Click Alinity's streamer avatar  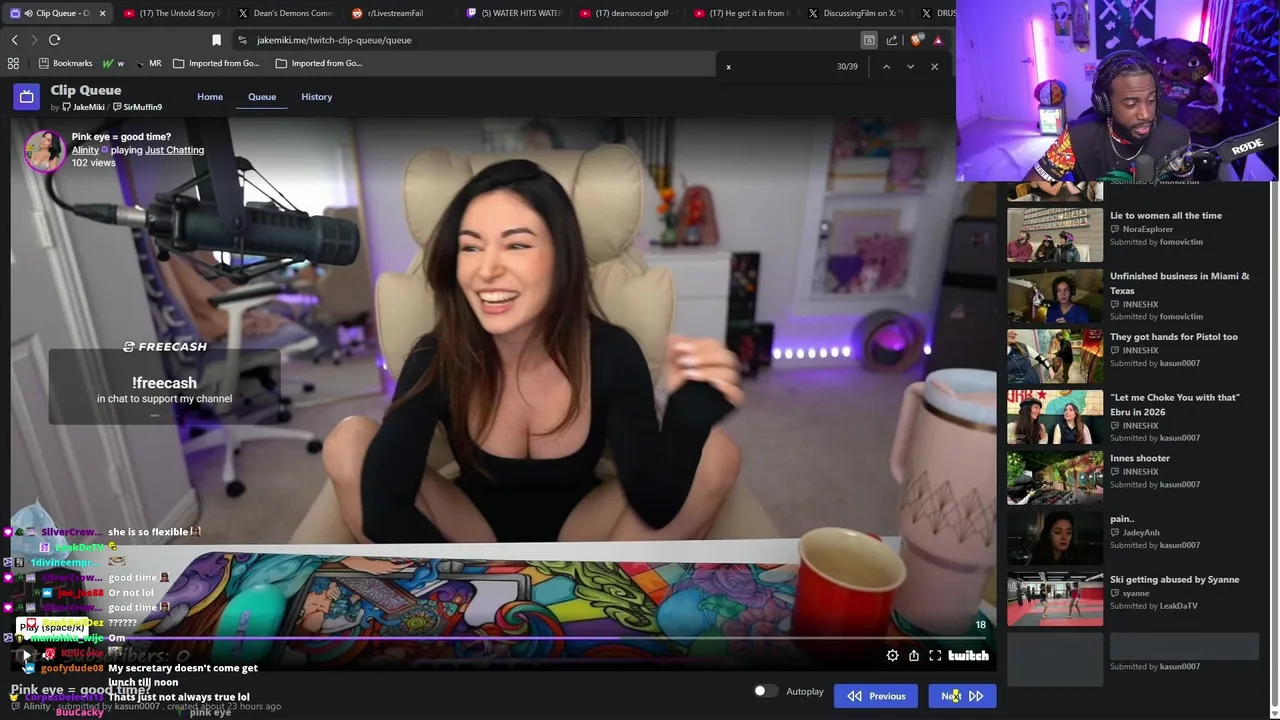pyautogui.click(x=44, y=151)
